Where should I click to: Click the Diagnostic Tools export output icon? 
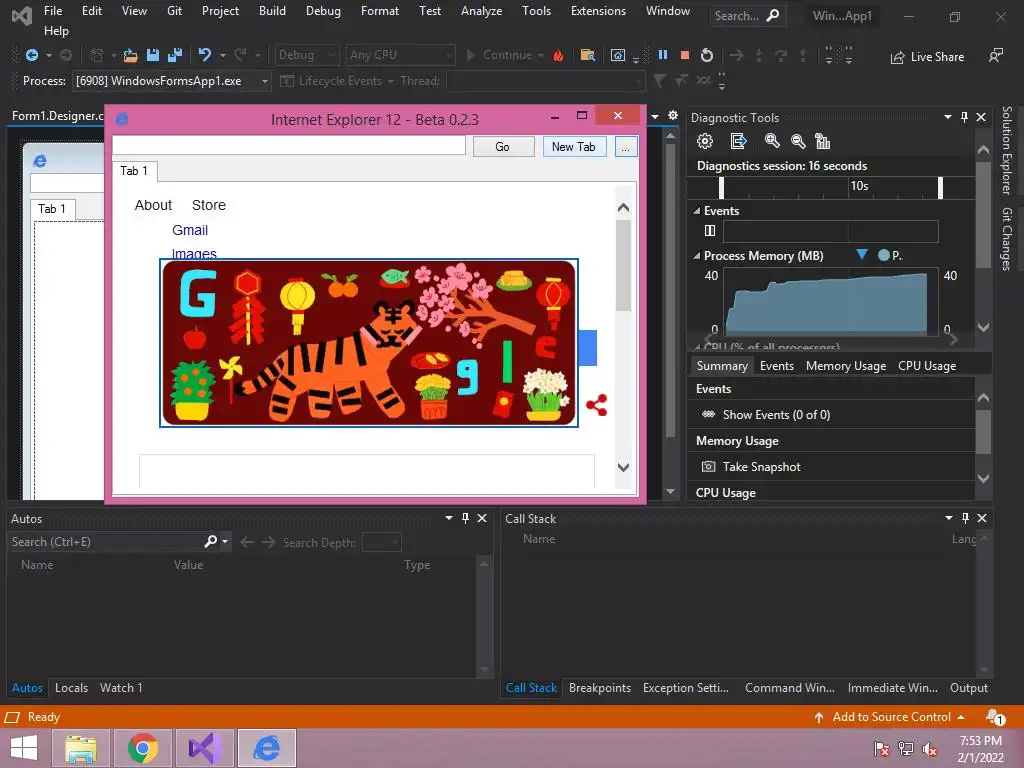tap(739, 141)
